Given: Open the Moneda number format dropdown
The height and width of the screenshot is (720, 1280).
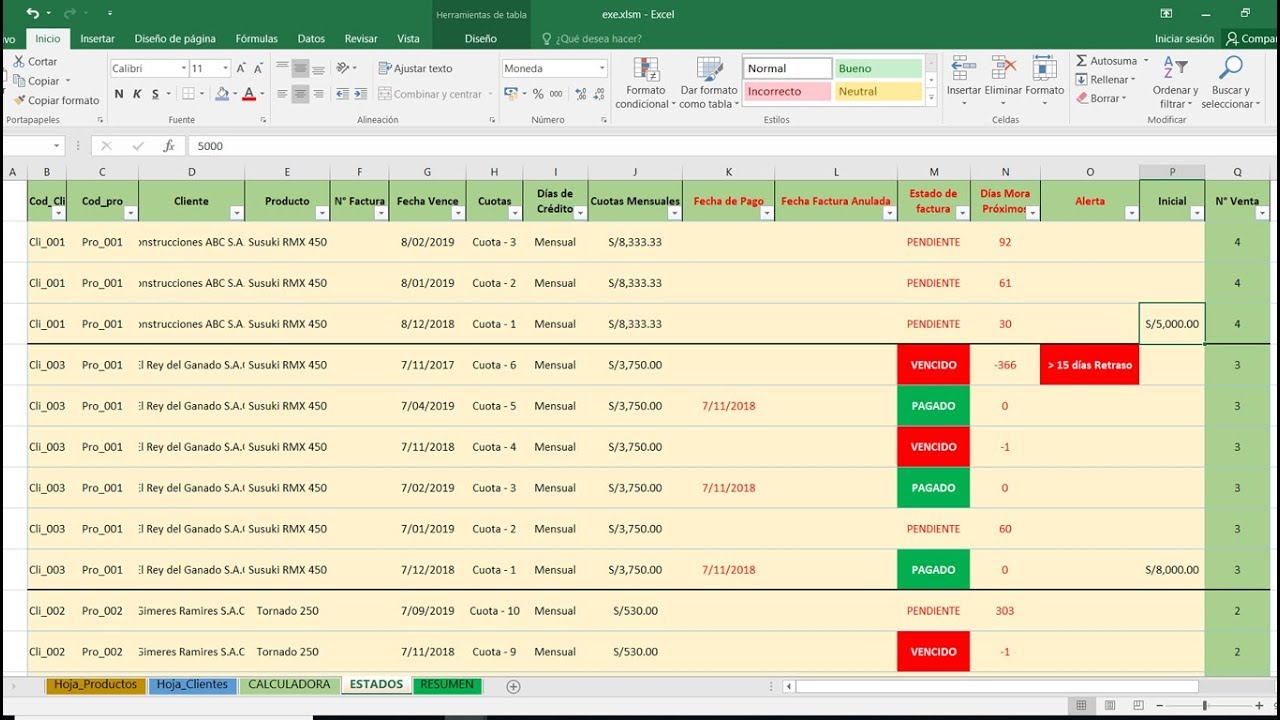Looking at the screenshot, I should pos(602,68).
